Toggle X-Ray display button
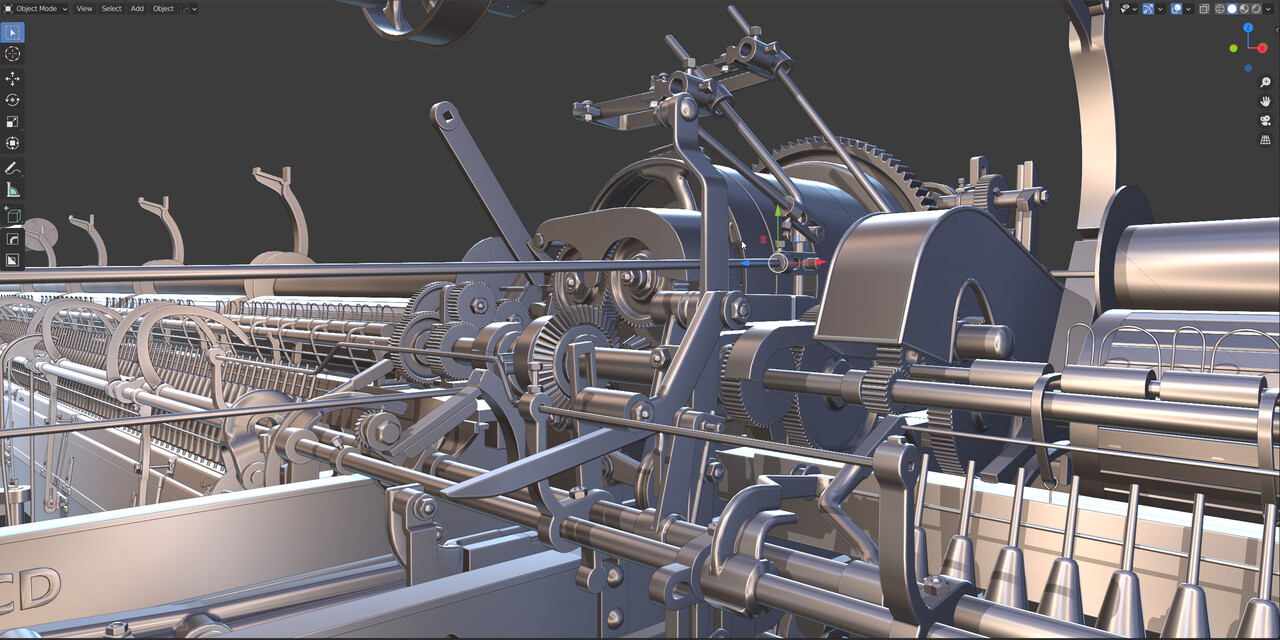The height and width of the screenshot is (640, 1280). point(1204,9)
